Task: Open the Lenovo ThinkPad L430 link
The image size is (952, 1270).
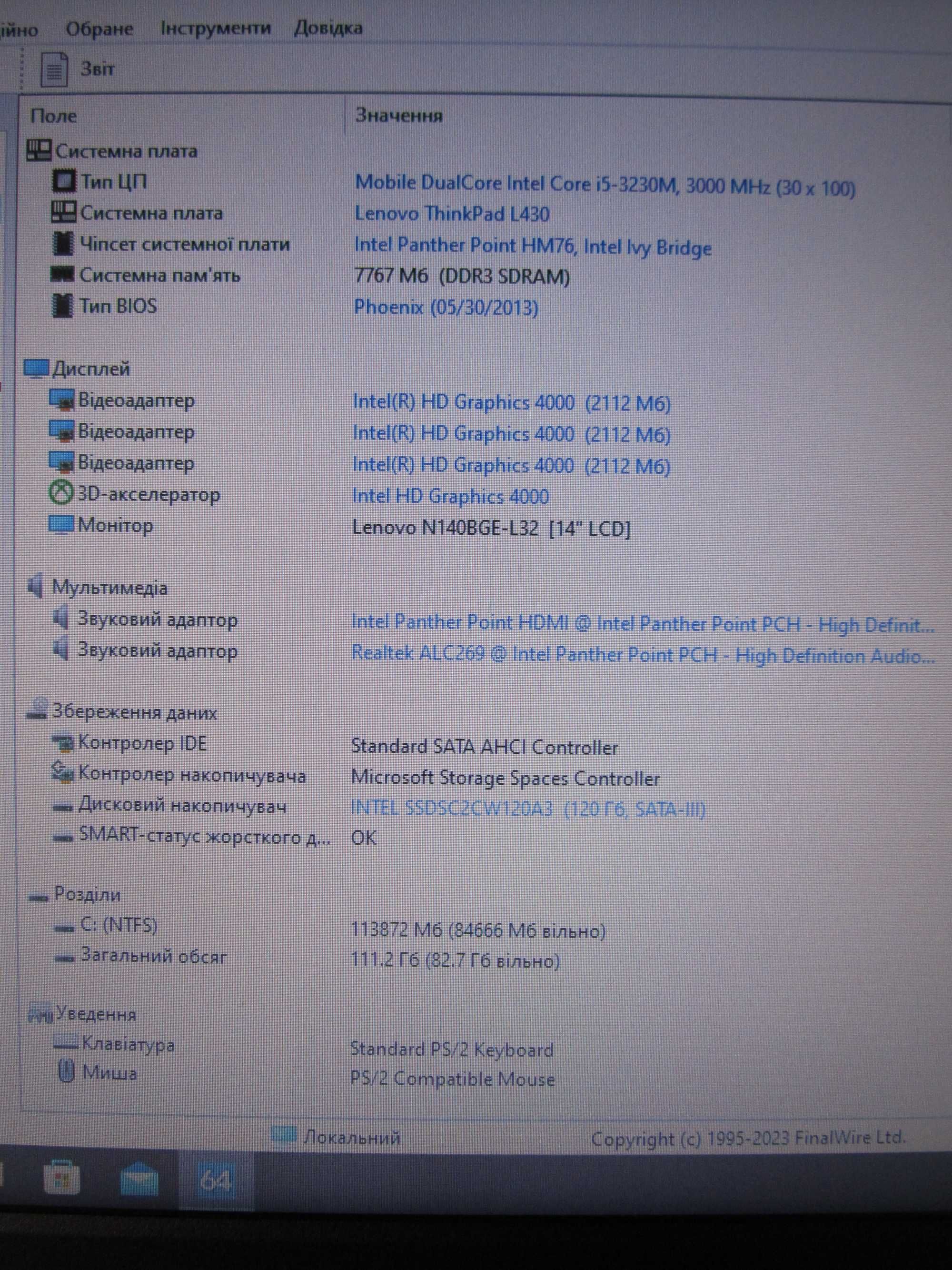Action: point(452,214)
